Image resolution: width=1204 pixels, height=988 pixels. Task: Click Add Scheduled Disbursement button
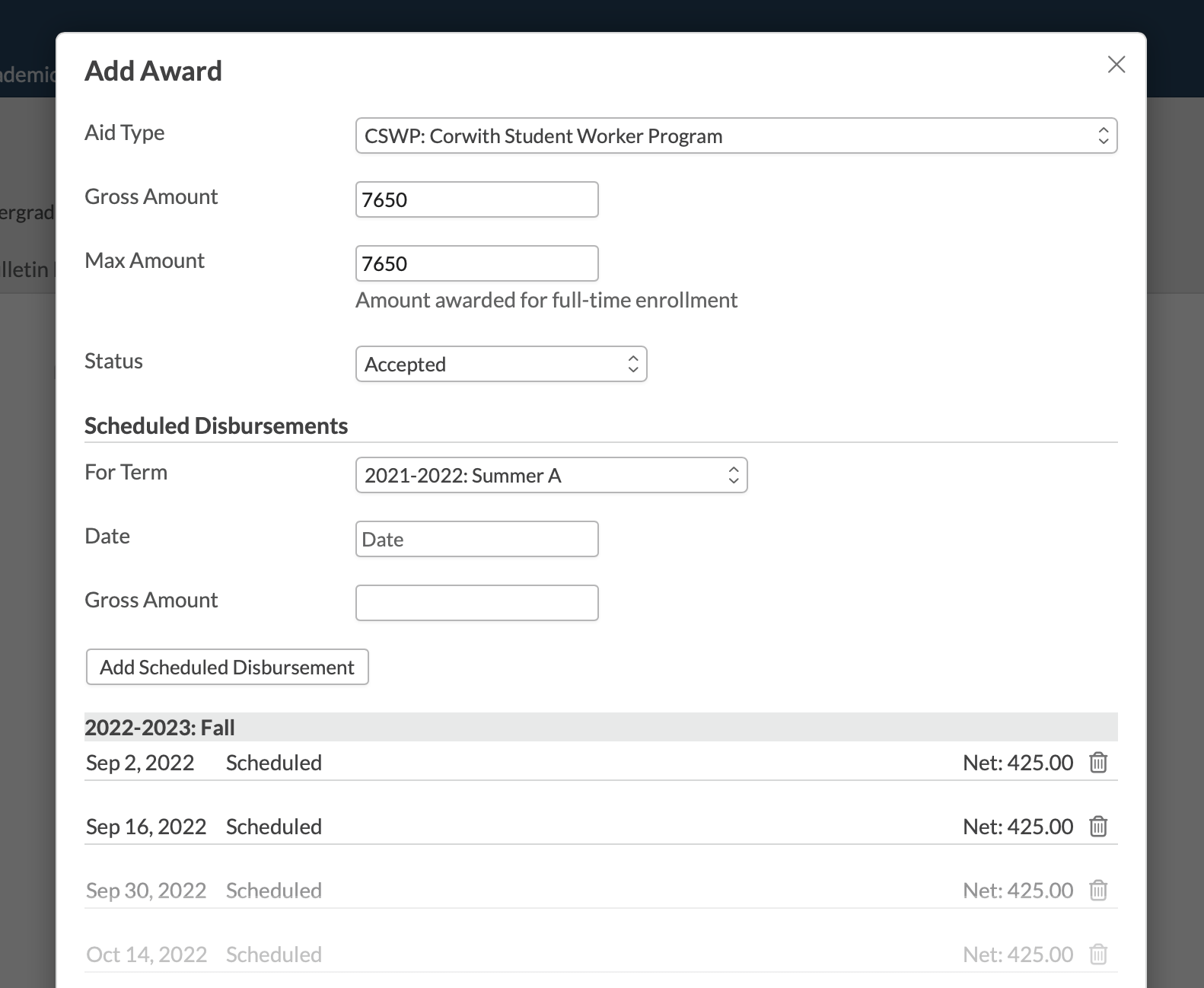tap(227, 667)
